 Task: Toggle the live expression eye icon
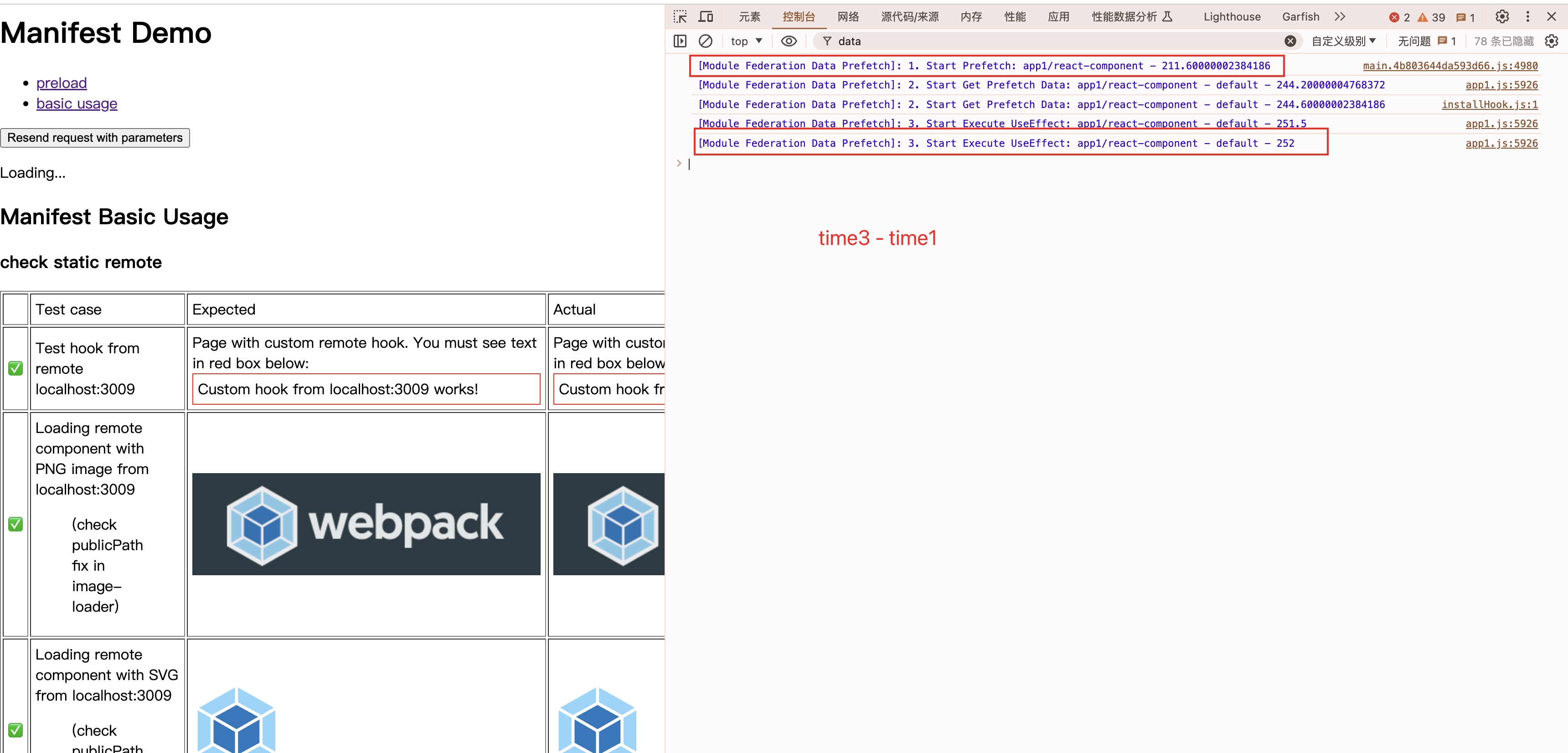[788, 41]
